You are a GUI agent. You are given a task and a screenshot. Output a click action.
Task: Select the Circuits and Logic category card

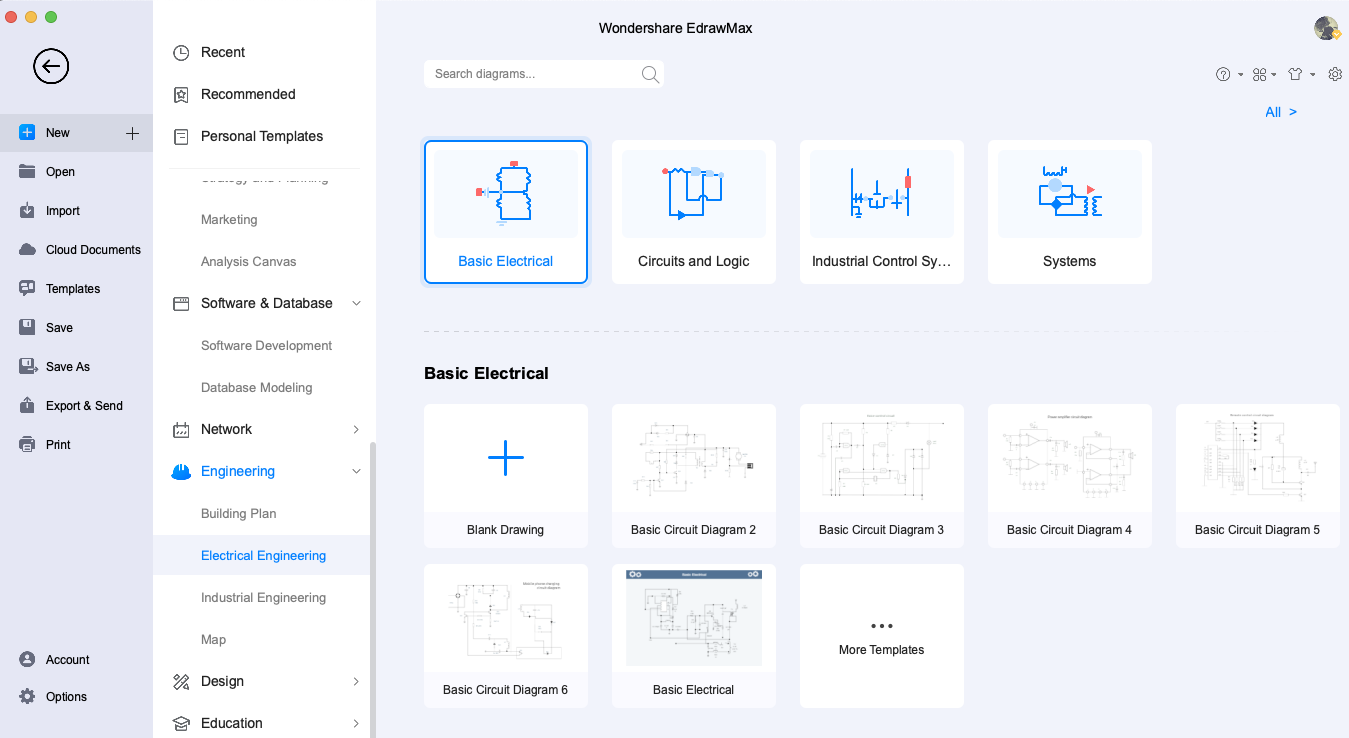coord(694,212)
